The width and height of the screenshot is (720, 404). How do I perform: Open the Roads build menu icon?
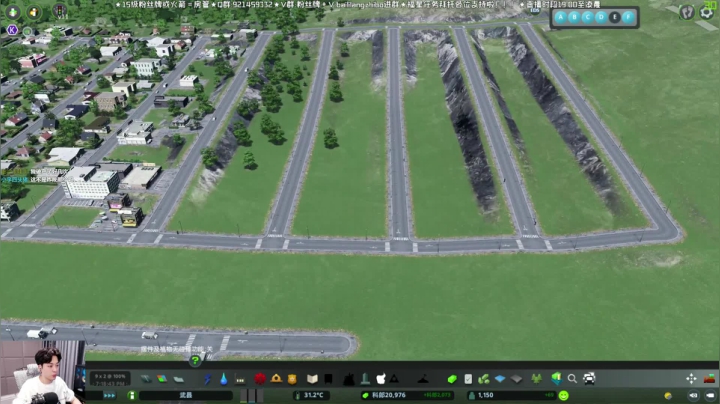(x=146, y=379)
